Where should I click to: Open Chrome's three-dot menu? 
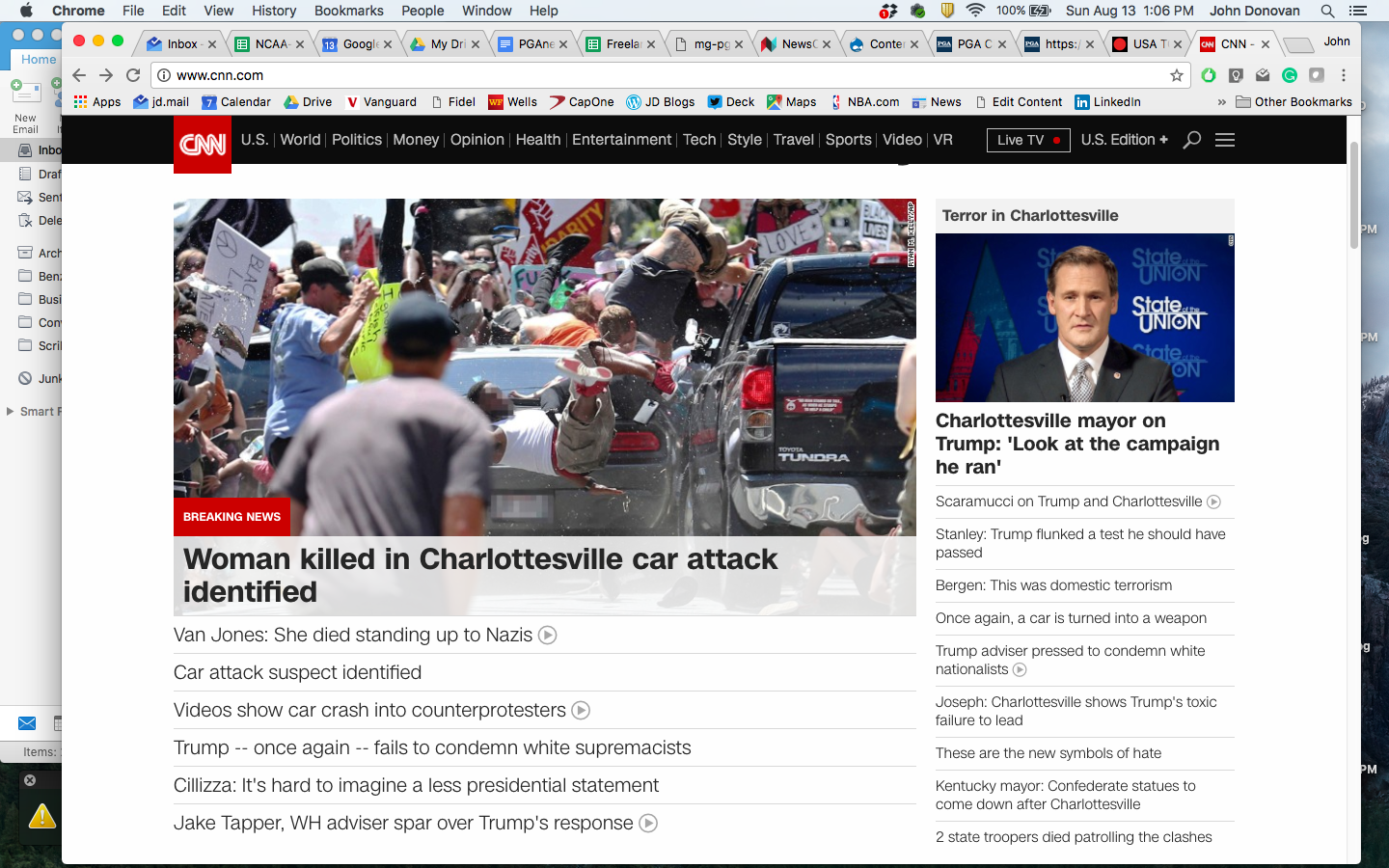tap(1344, 75)
